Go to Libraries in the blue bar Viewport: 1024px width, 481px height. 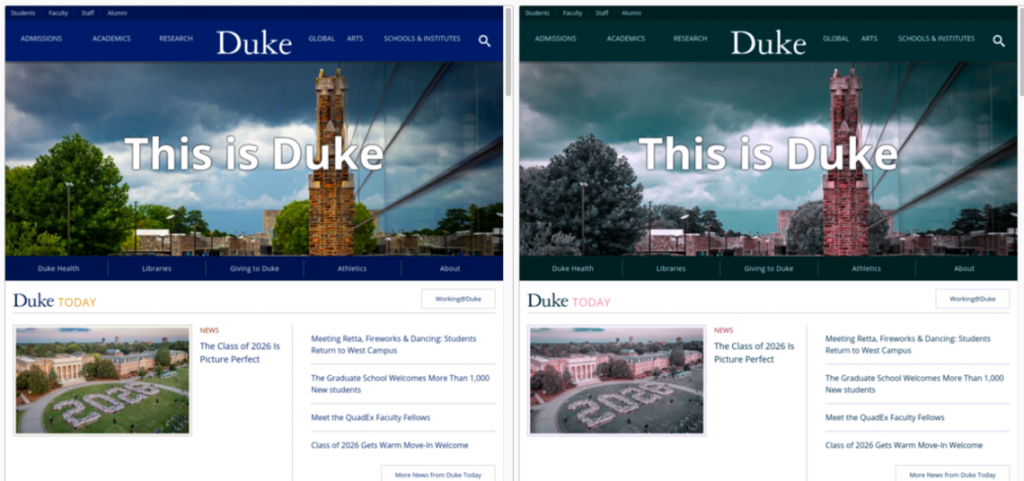coord(157,268)
